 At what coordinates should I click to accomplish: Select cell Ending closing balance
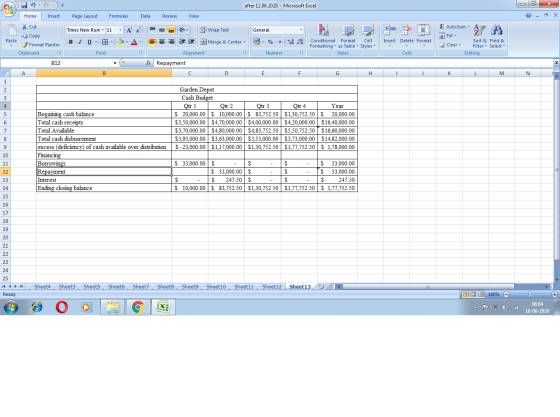click(x=104, y=188)
